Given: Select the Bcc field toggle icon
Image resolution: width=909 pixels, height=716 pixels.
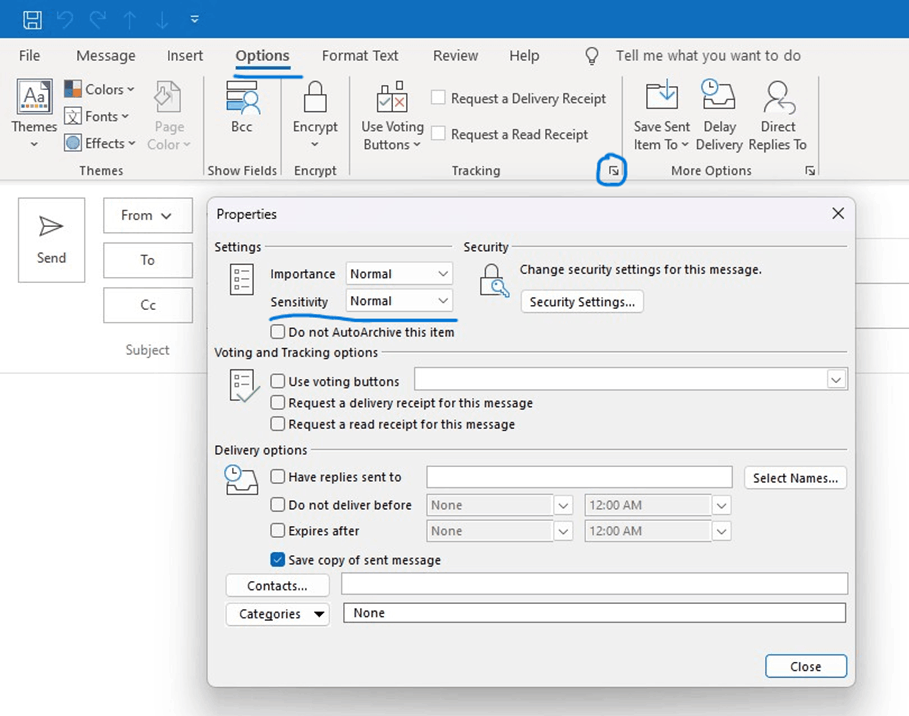Looking at the screenshot, I should click(241, 100).
